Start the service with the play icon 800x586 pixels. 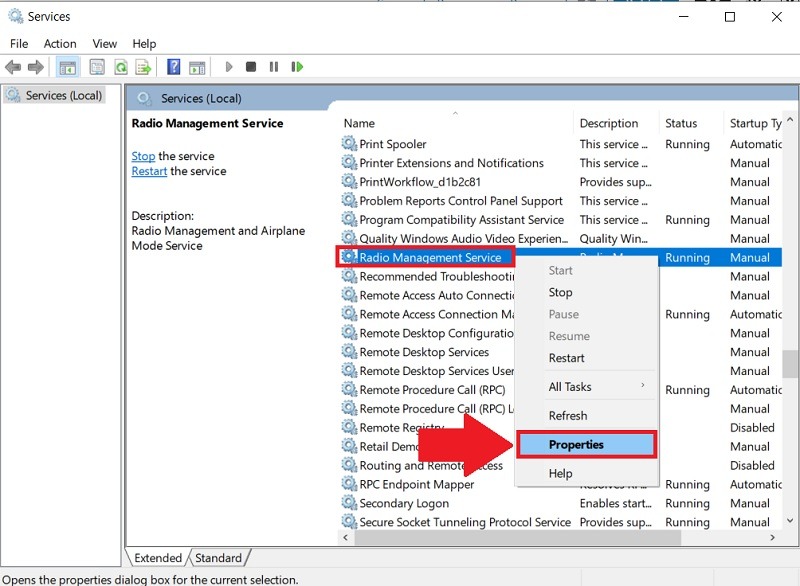(x=228, y=67)
